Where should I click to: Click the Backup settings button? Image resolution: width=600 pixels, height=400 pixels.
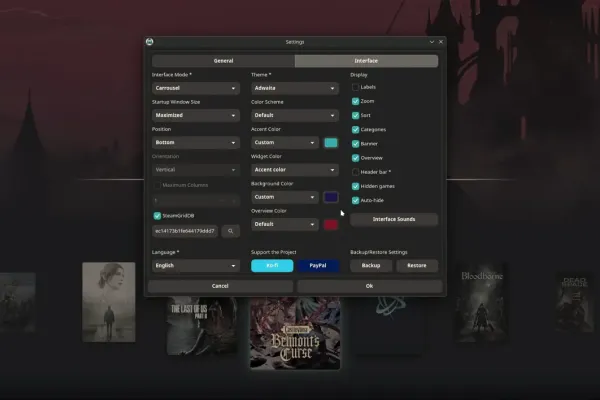pyautogui.click(x=371, y=266)
